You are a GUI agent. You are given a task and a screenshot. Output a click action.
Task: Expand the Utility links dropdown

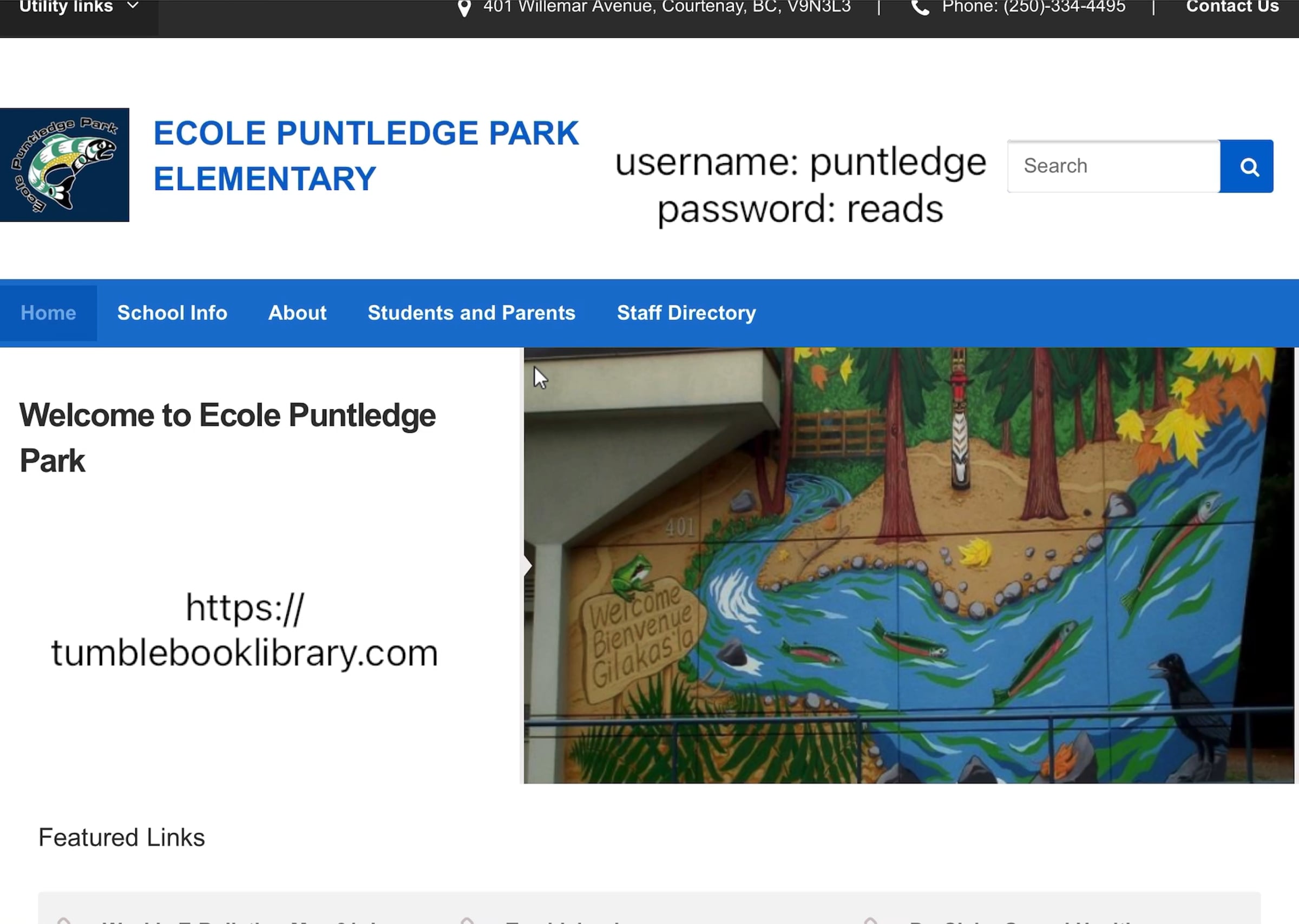(x=78, y=7)
